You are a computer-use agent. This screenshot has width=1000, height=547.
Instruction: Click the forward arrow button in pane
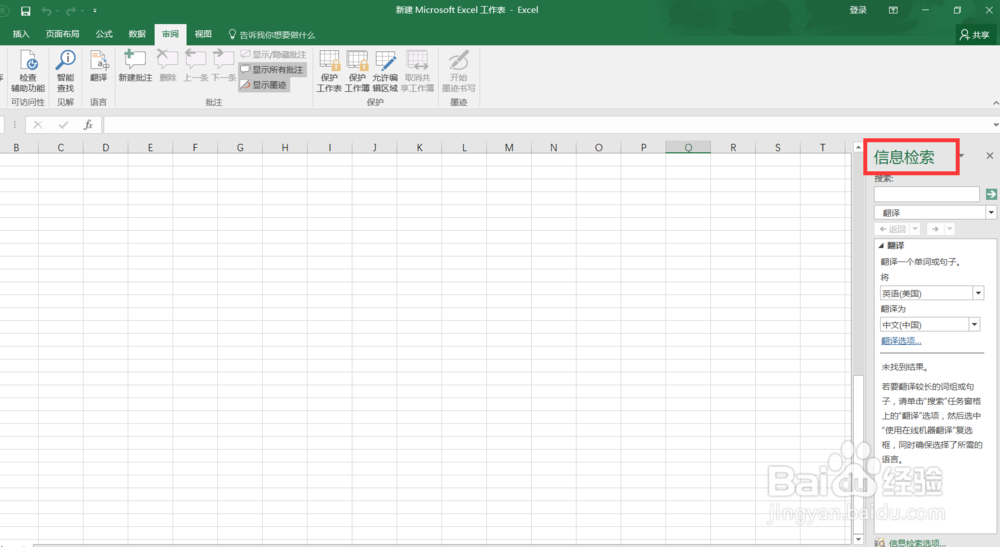click(935, 229)
